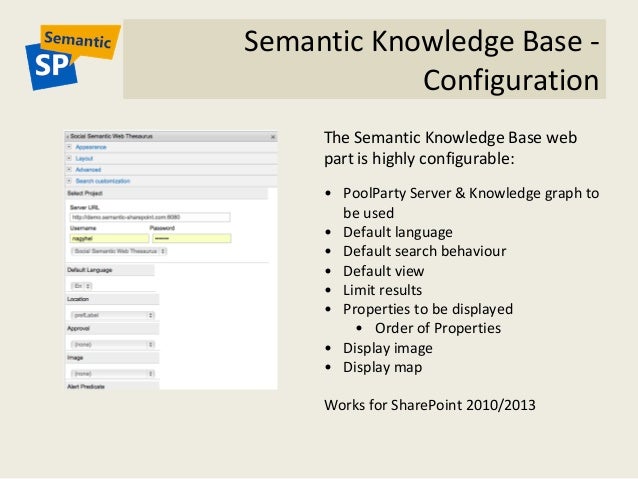Screen dimensions: 638x479
Task: Click the Server URL input field
Action: click(150, 217)
